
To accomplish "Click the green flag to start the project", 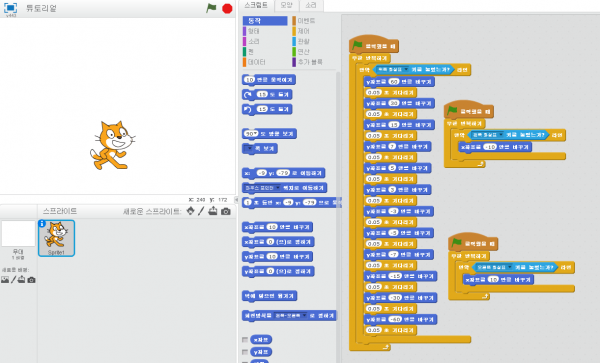I will pyautogui.click(x=211, y=8).
